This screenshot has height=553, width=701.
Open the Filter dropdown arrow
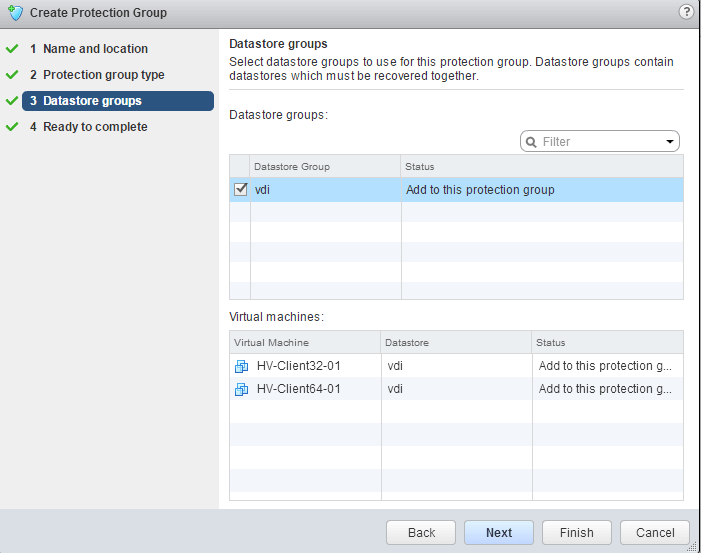tap(670, 142)
